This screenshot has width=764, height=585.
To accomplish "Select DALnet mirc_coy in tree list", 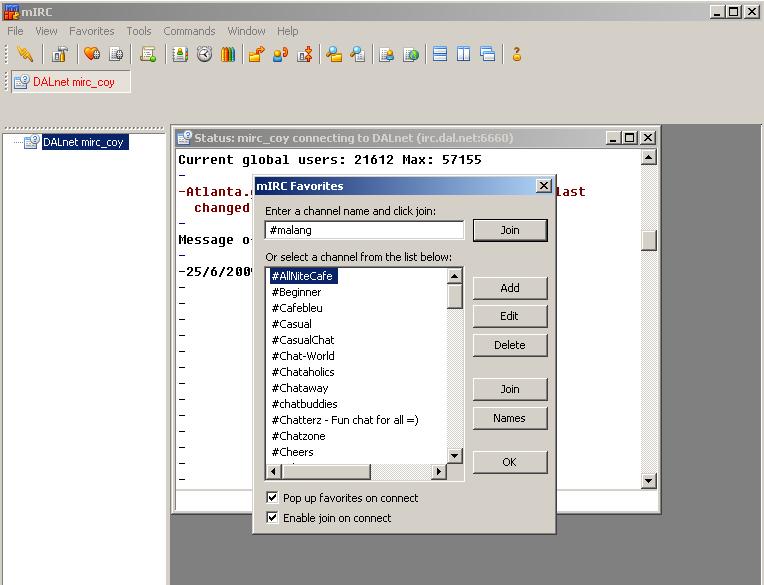I will pyautogui.click(x=85, y=142).
